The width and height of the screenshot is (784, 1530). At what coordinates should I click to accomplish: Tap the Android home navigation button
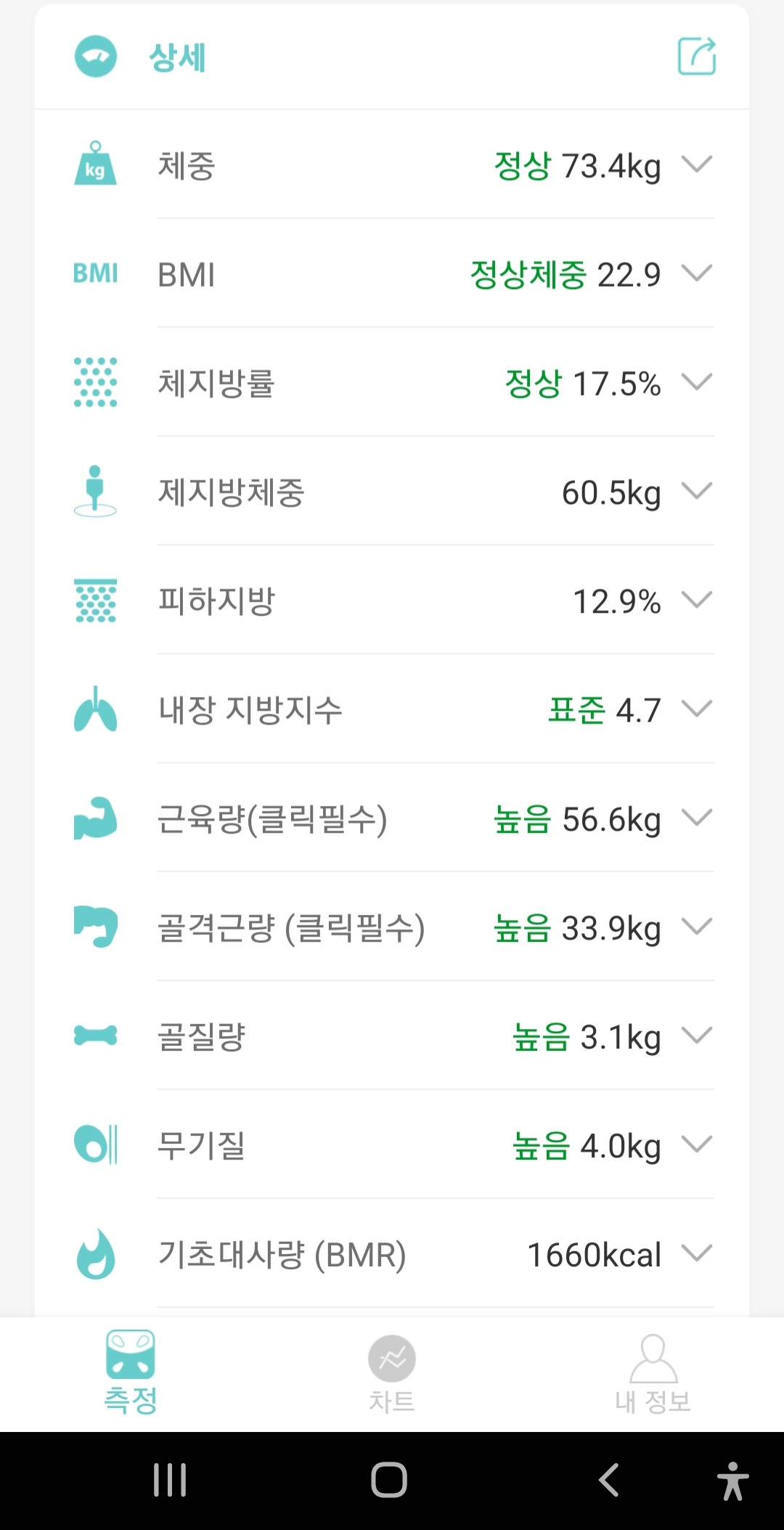click(389, 1480)
